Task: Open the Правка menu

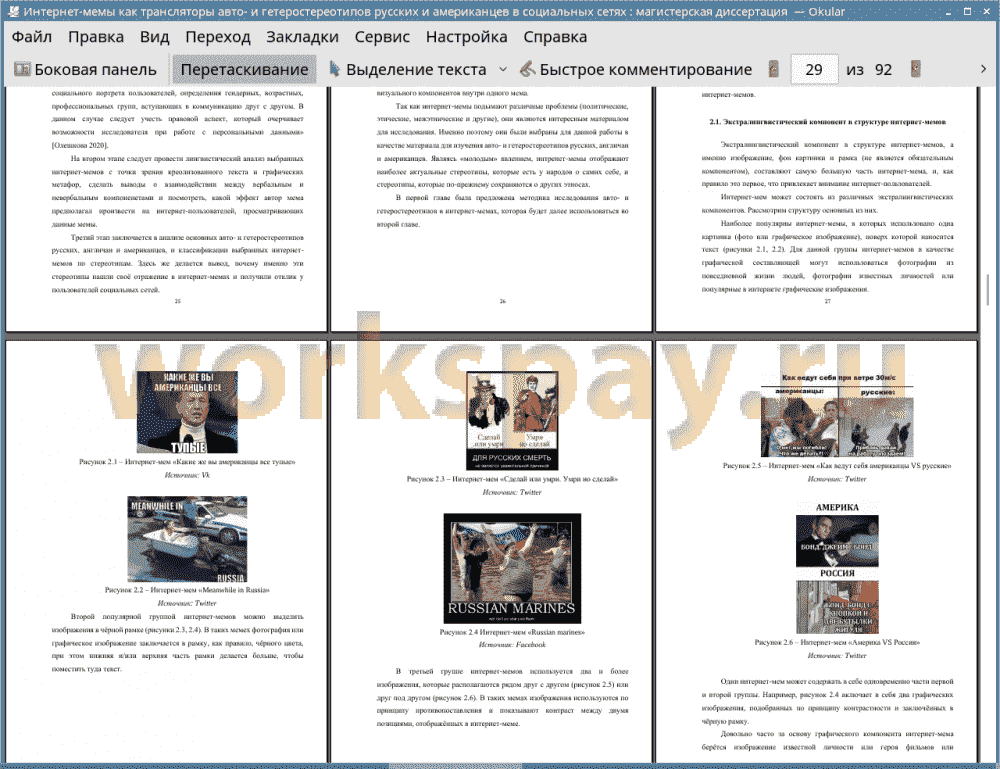Action: pos(96,37)
